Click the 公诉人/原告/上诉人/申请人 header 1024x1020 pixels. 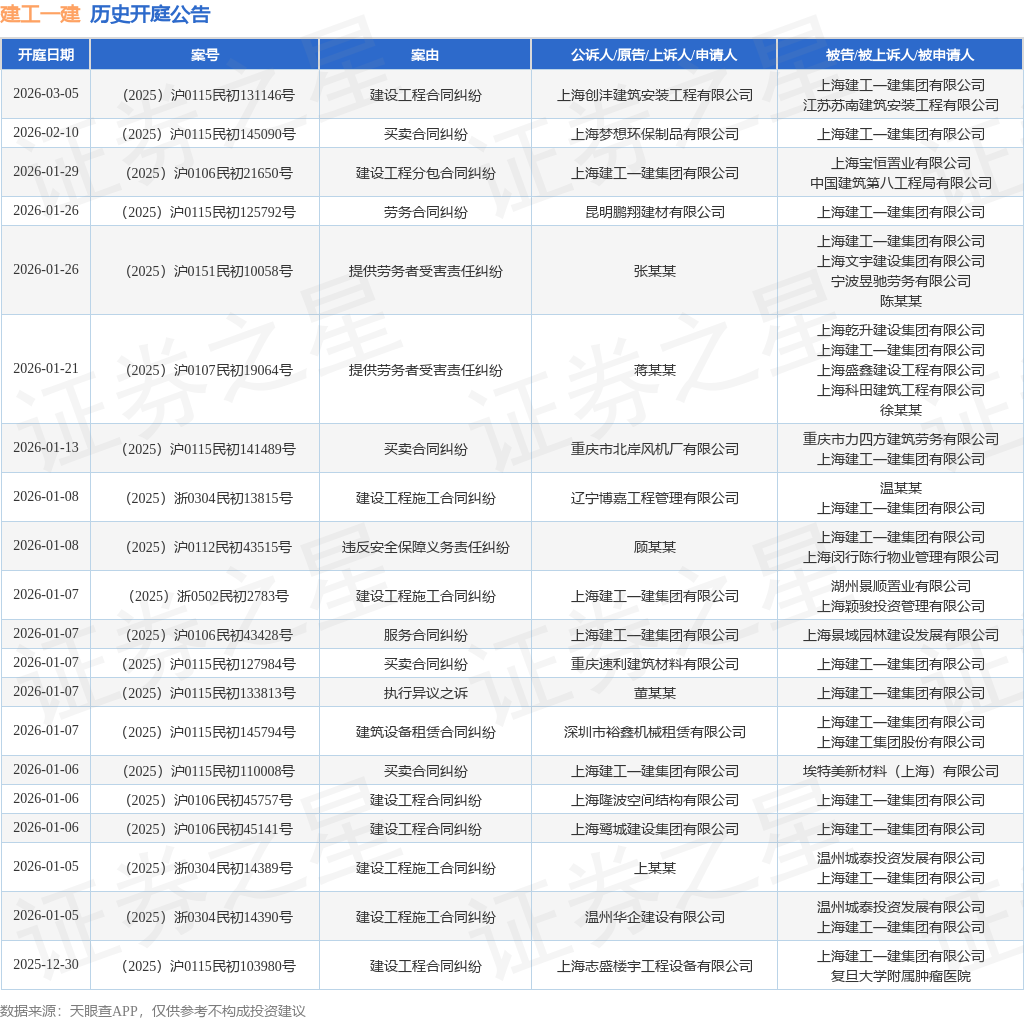(x=654, y=55)
